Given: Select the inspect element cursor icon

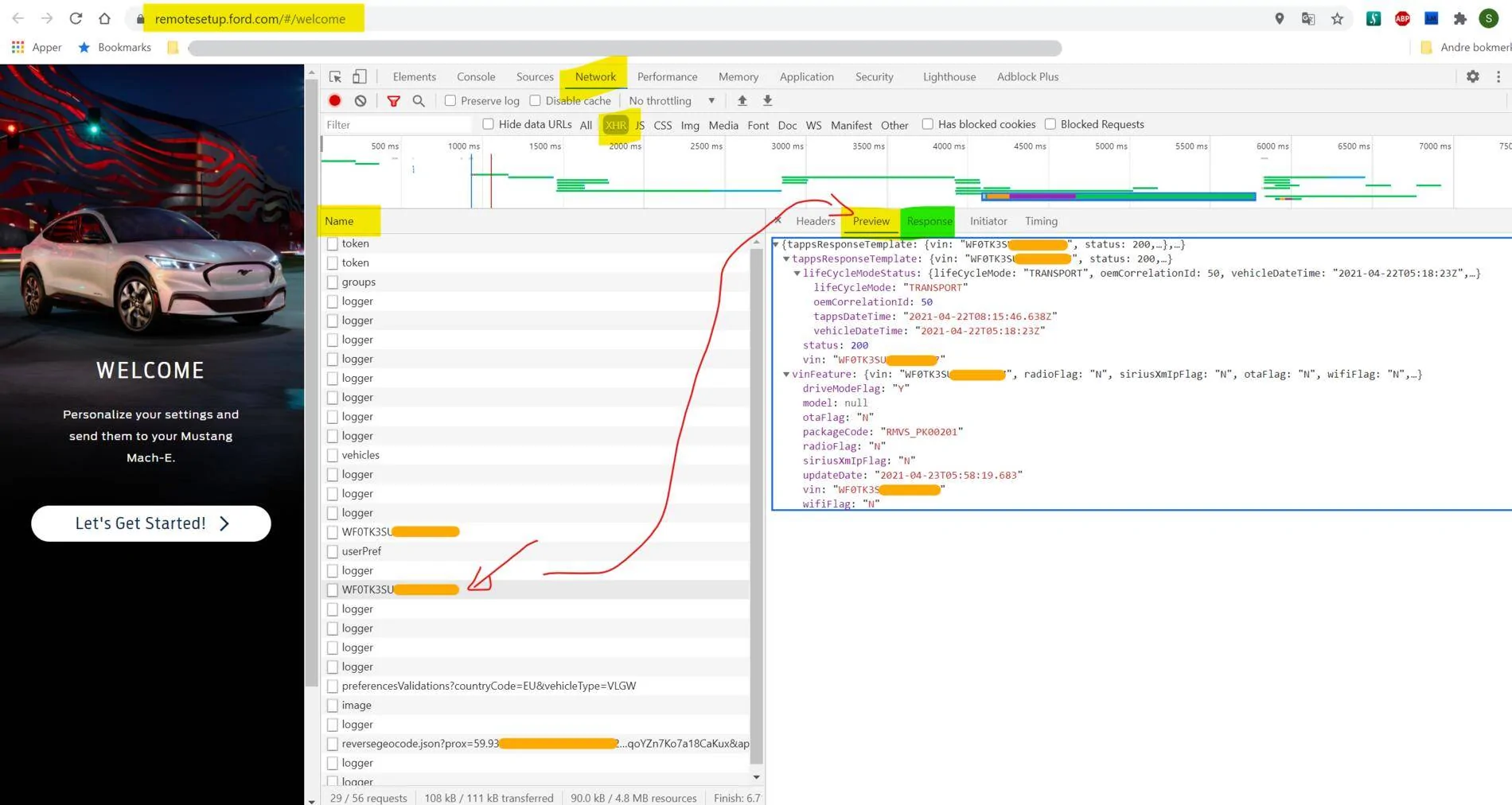Looking at the screenshot, I should pos(335,76).
